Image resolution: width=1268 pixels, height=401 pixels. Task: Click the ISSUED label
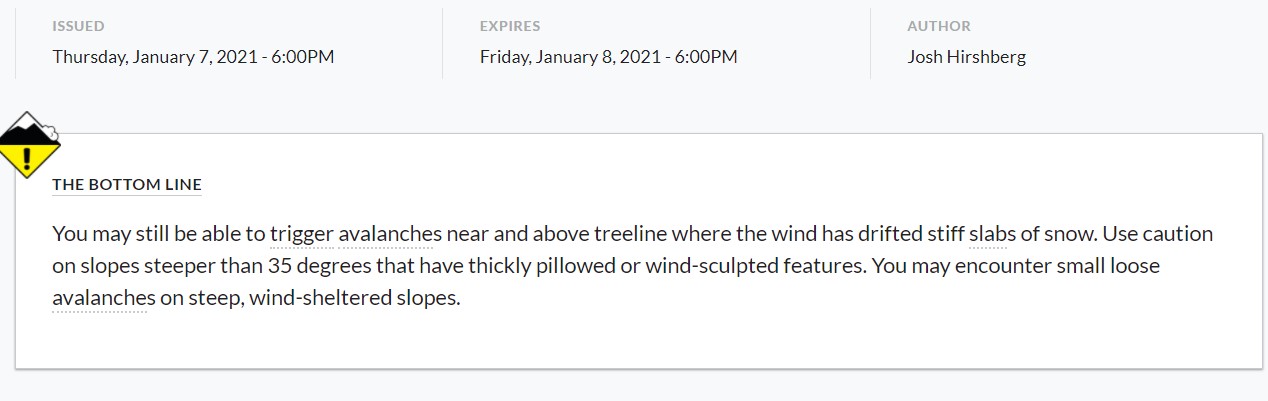click(x=78, y=26)
